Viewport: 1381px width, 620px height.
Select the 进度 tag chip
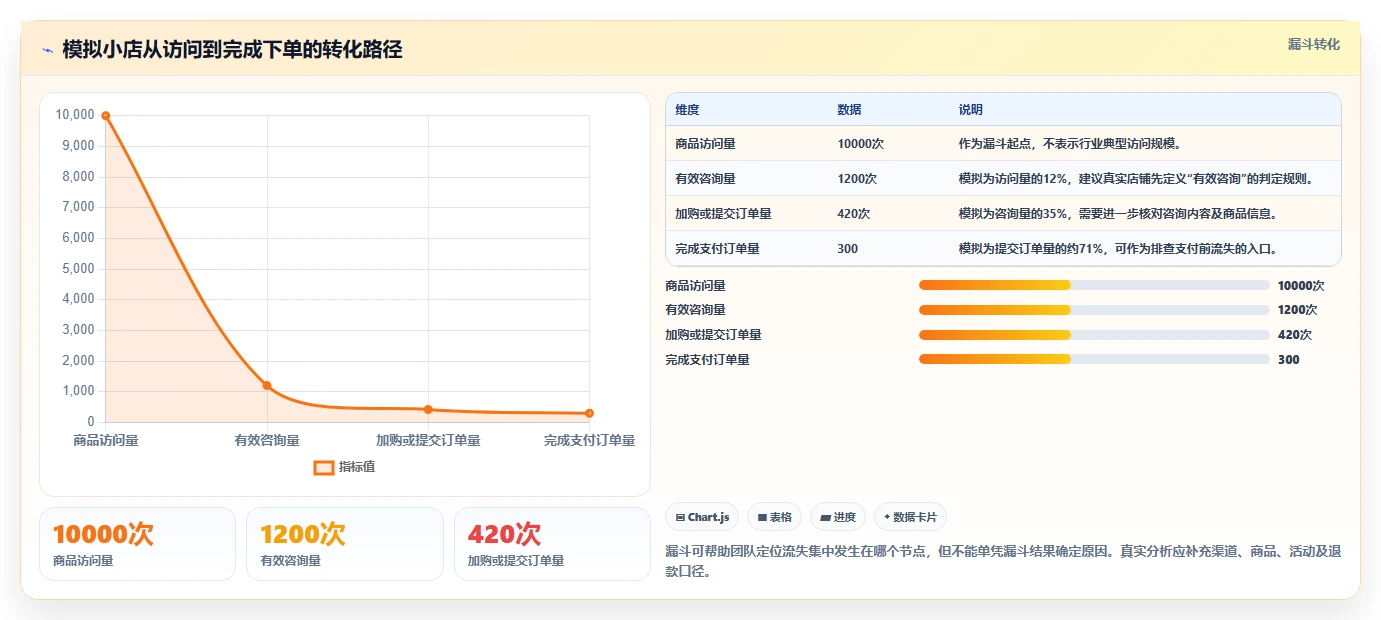tap(838, 517)
